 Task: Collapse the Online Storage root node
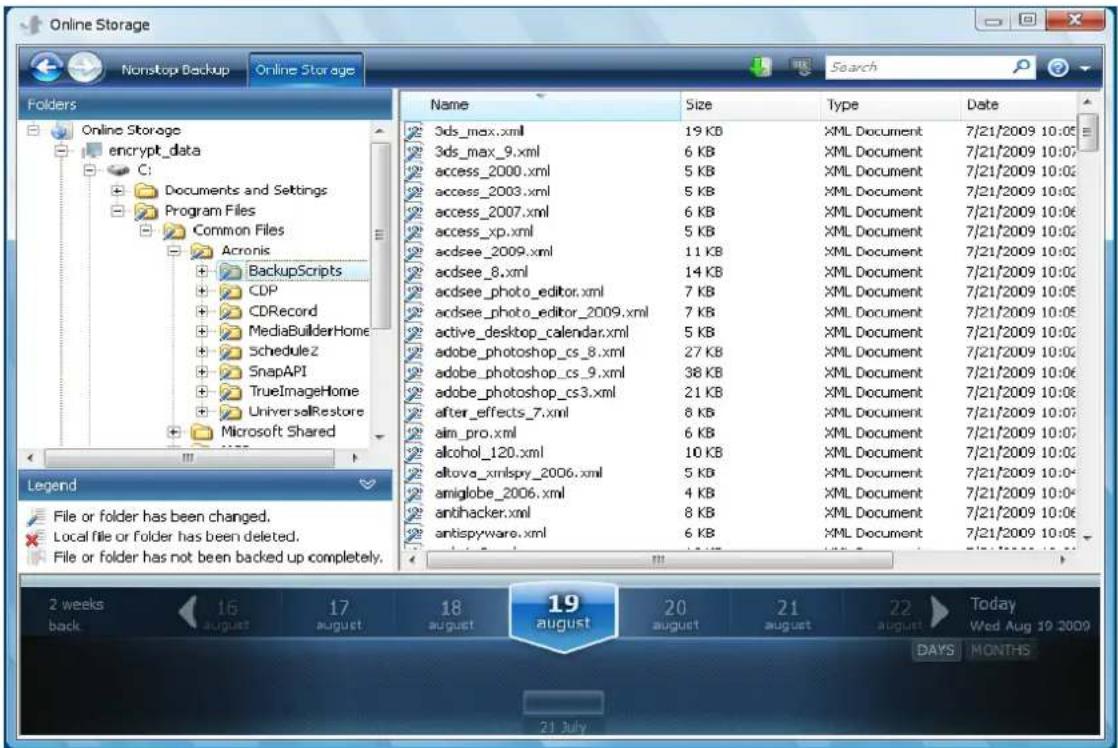(33, 130)
